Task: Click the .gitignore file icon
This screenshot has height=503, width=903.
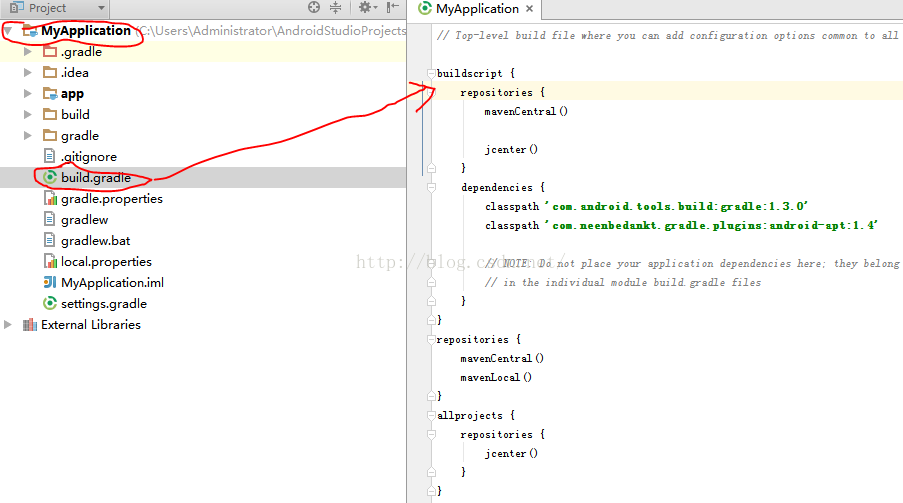Action: (x=50, y=156)
